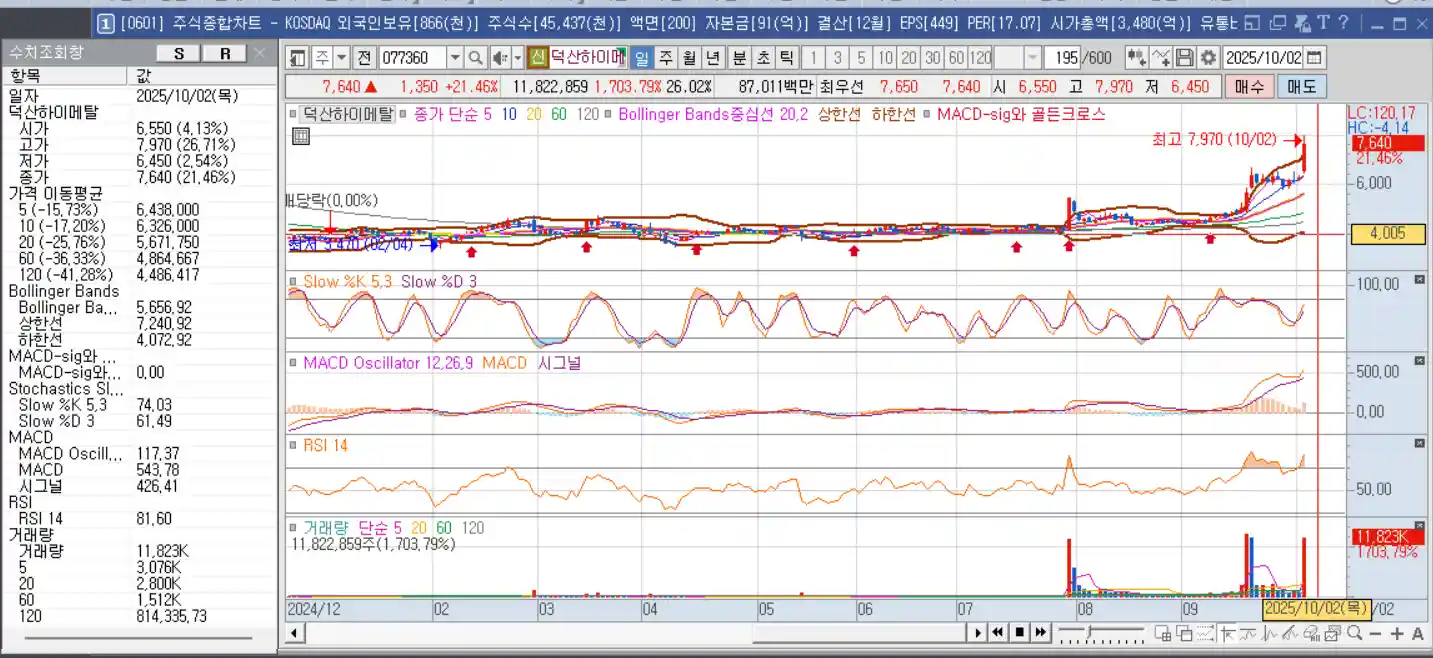This screenshot has height=658, width=1433.
Task: Click the stop replay button
Action: [1019, 632]
